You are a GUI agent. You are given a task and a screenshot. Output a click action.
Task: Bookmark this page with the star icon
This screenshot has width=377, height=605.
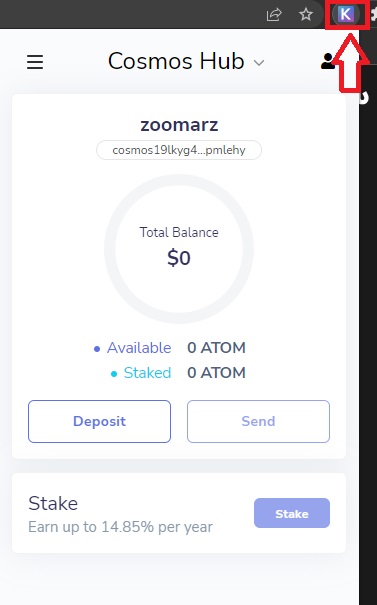click(306, 15)
